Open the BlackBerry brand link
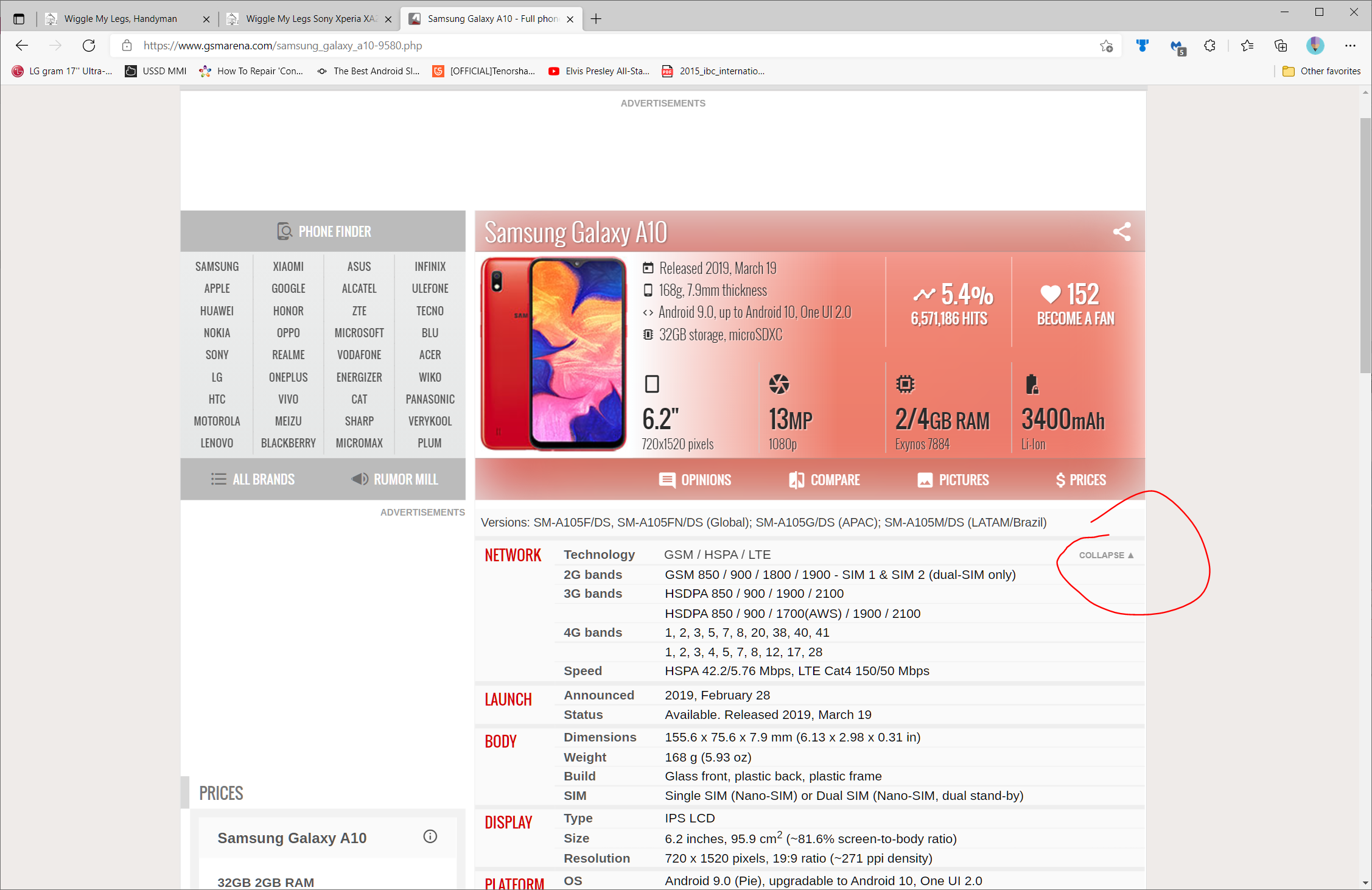 point(288,443)
